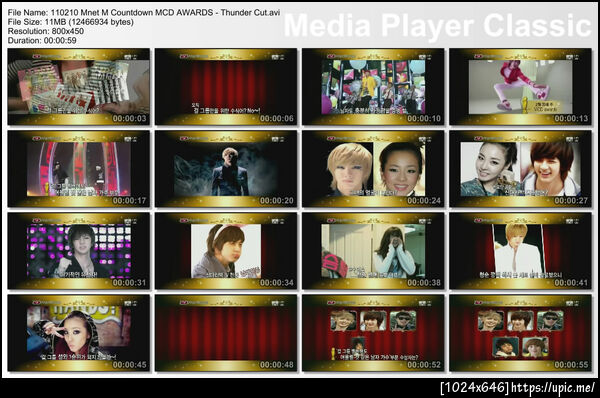This screenshot has height=398, width=600.
Task: Click the https://upic.me/ link text
Action: 553,388
